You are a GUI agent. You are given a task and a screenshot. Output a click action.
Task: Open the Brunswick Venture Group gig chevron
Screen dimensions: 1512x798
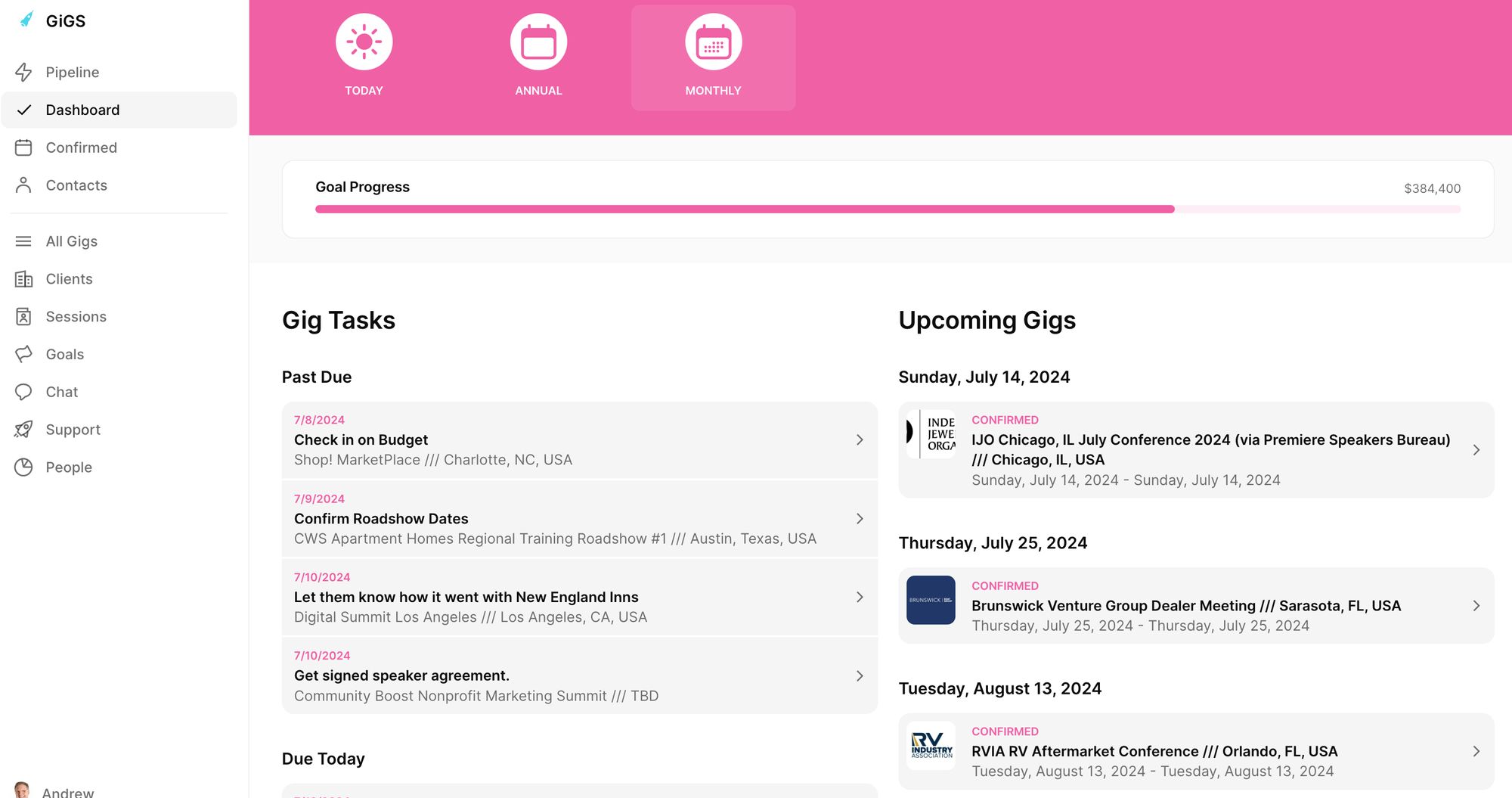pos(1476,606)
